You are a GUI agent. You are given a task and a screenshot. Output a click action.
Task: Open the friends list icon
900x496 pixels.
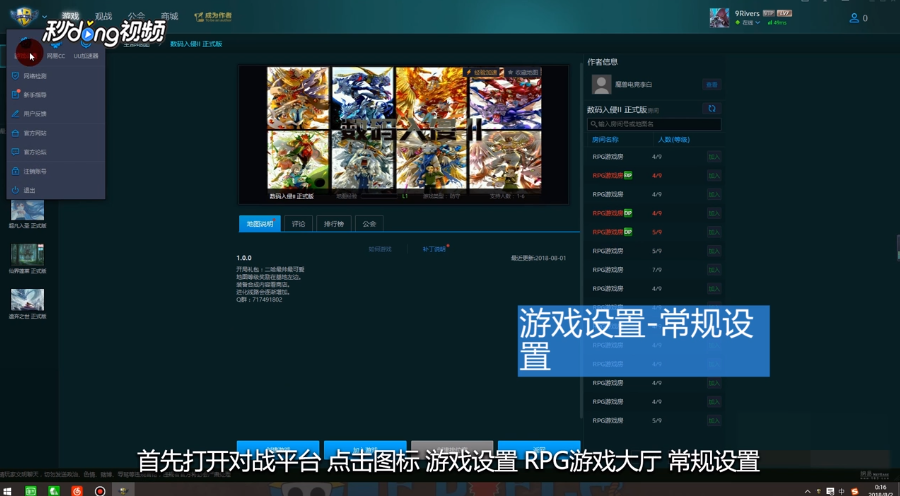coord(854,18)
